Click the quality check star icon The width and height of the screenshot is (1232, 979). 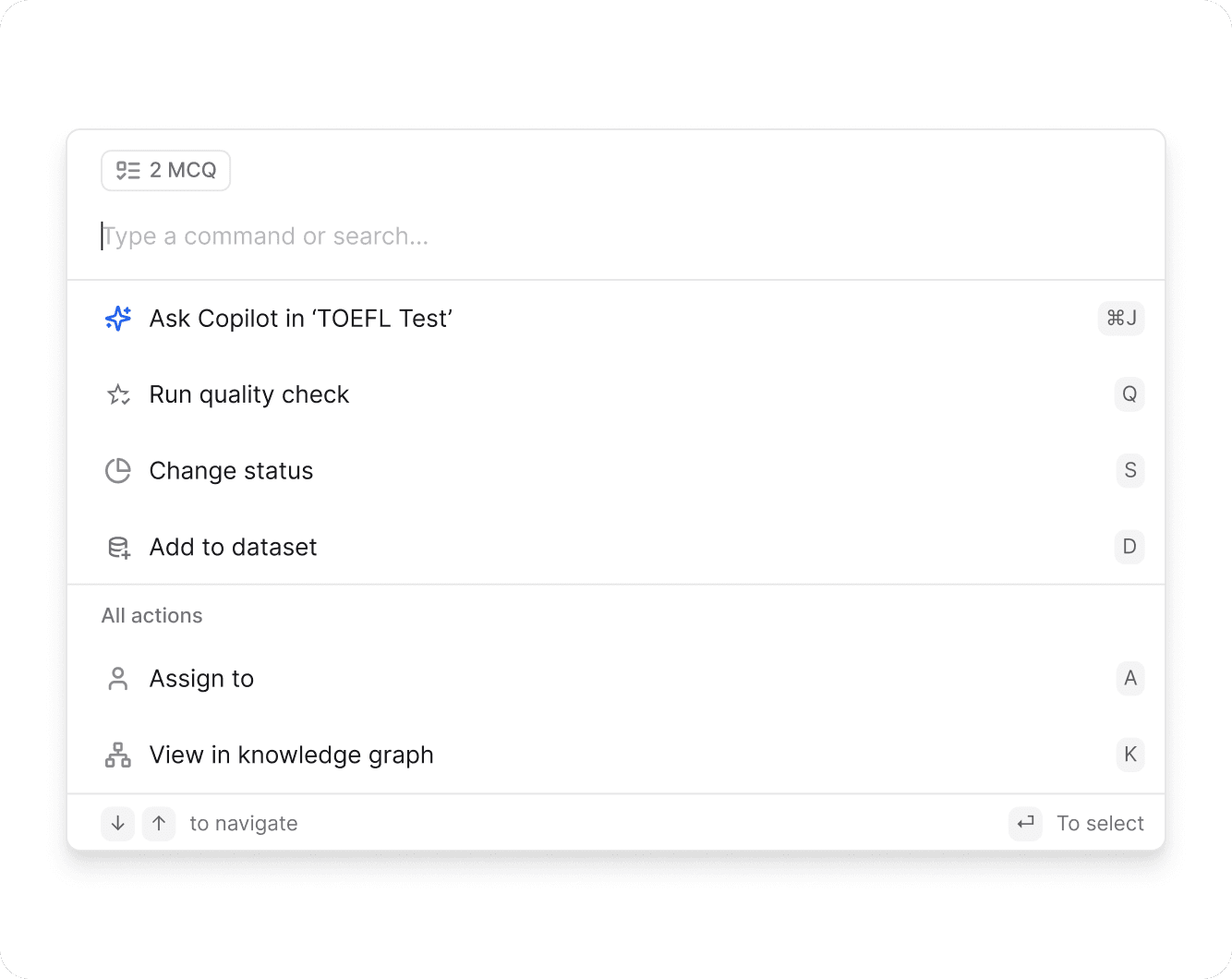(118, 395)
